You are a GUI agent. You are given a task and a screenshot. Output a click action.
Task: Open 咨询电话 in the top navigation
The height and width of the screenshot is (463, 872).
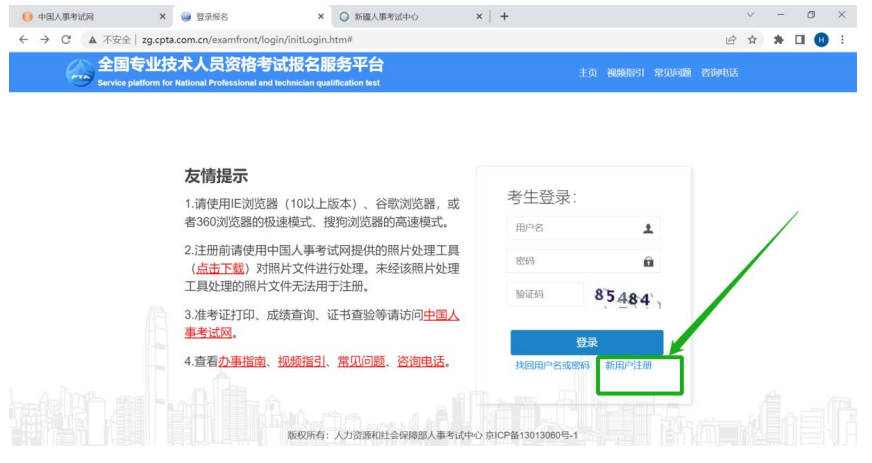pyautogui.click(x=719, y=73)
